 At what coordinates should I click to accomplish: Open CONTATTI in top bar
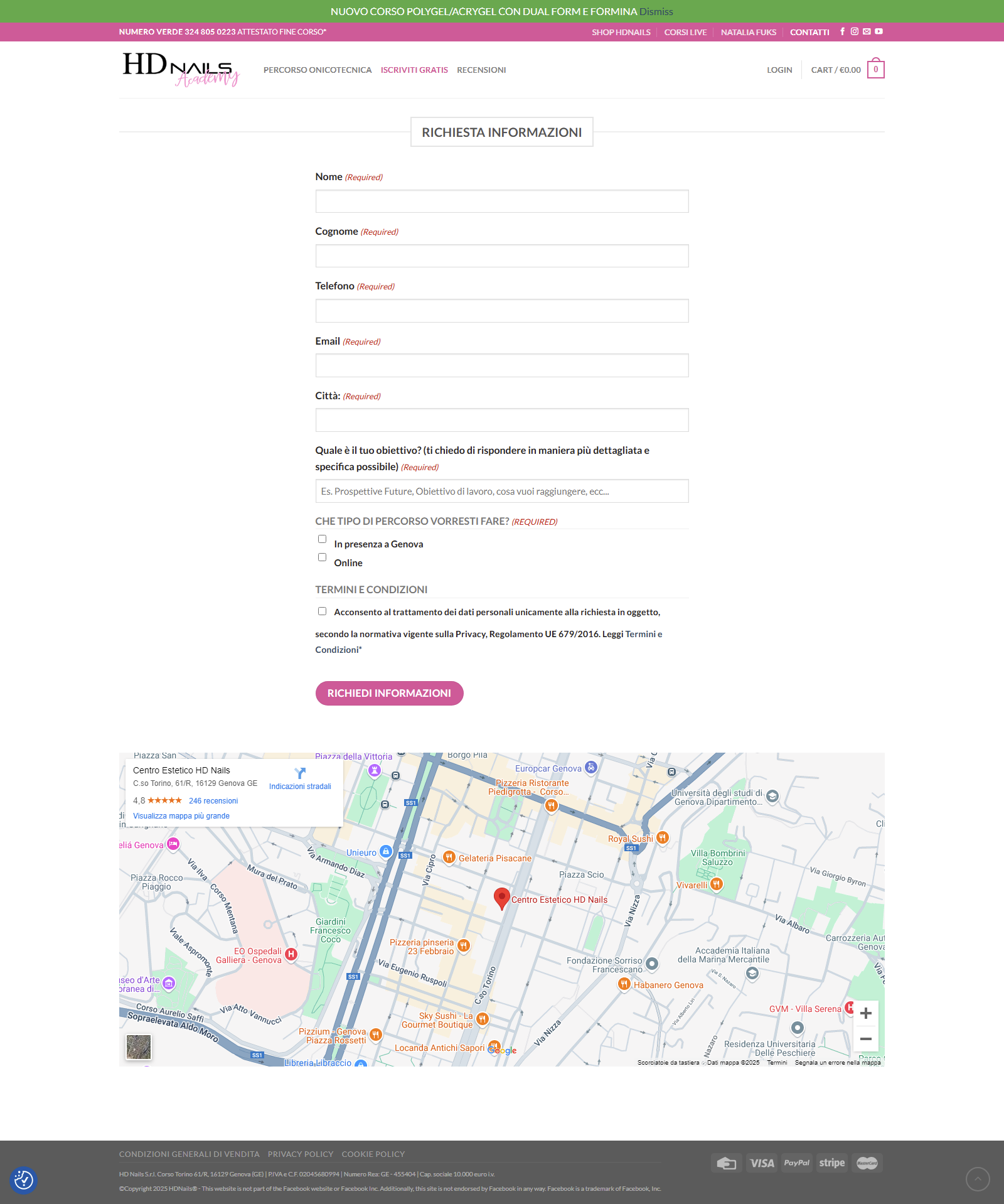(x=809, y=32)
